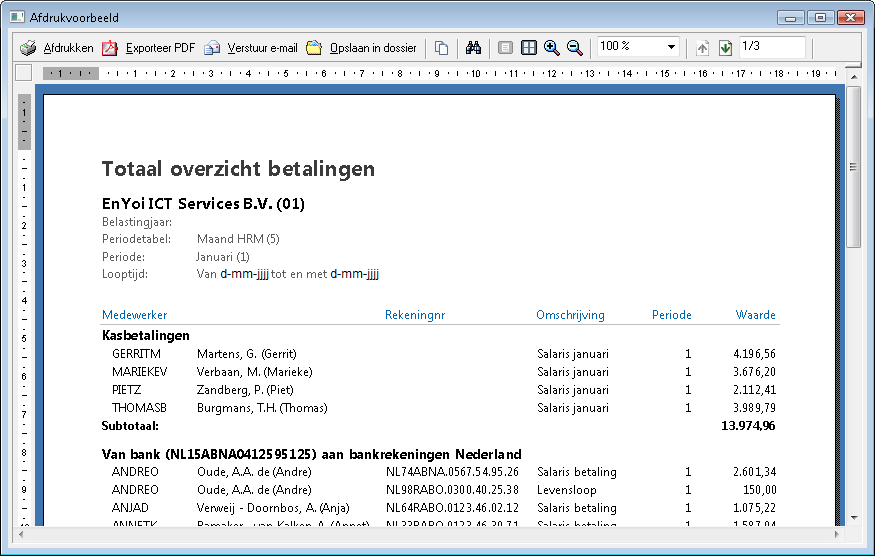The width and height of the screenshot is (875, 556).
Task: Go to next page with green arrow
Action: [725, 48]
